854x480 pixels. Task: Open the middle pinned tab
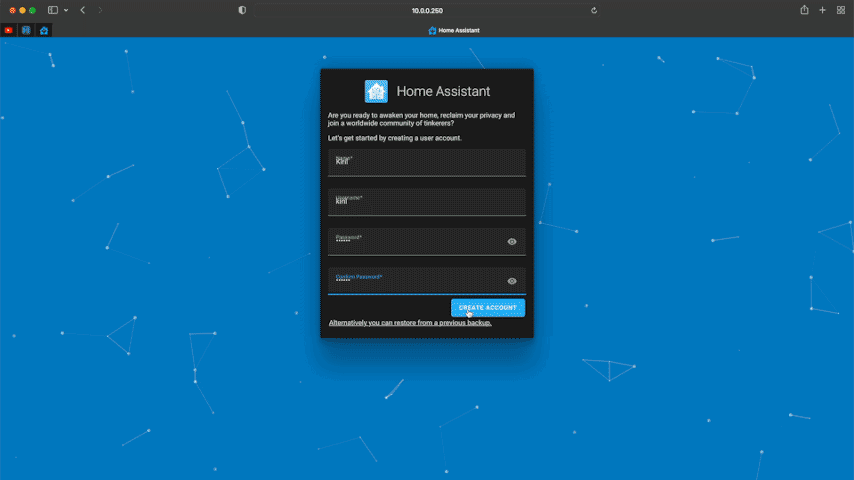tap(26, 31)
